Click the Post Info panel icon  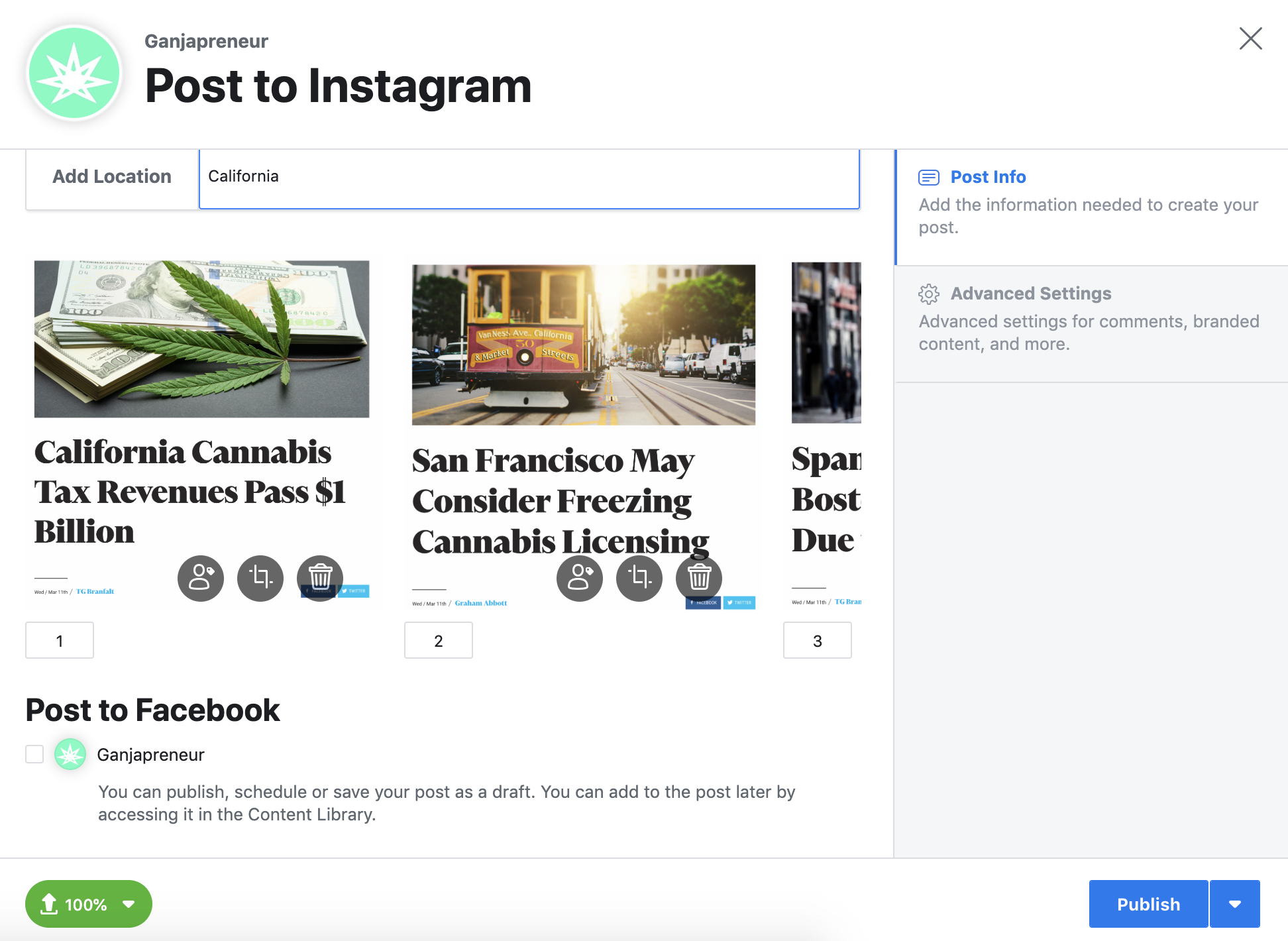pyautogui.click(x=929, y=177)
